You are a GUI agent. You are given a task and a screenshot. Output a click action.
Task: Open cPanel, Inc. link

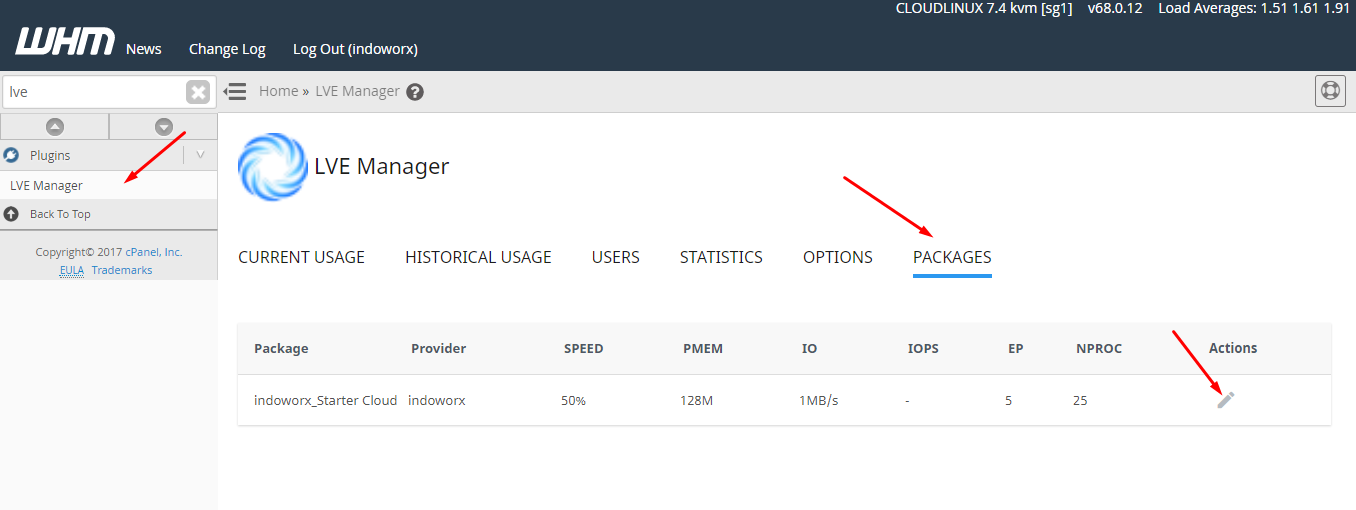click(154, 252)
